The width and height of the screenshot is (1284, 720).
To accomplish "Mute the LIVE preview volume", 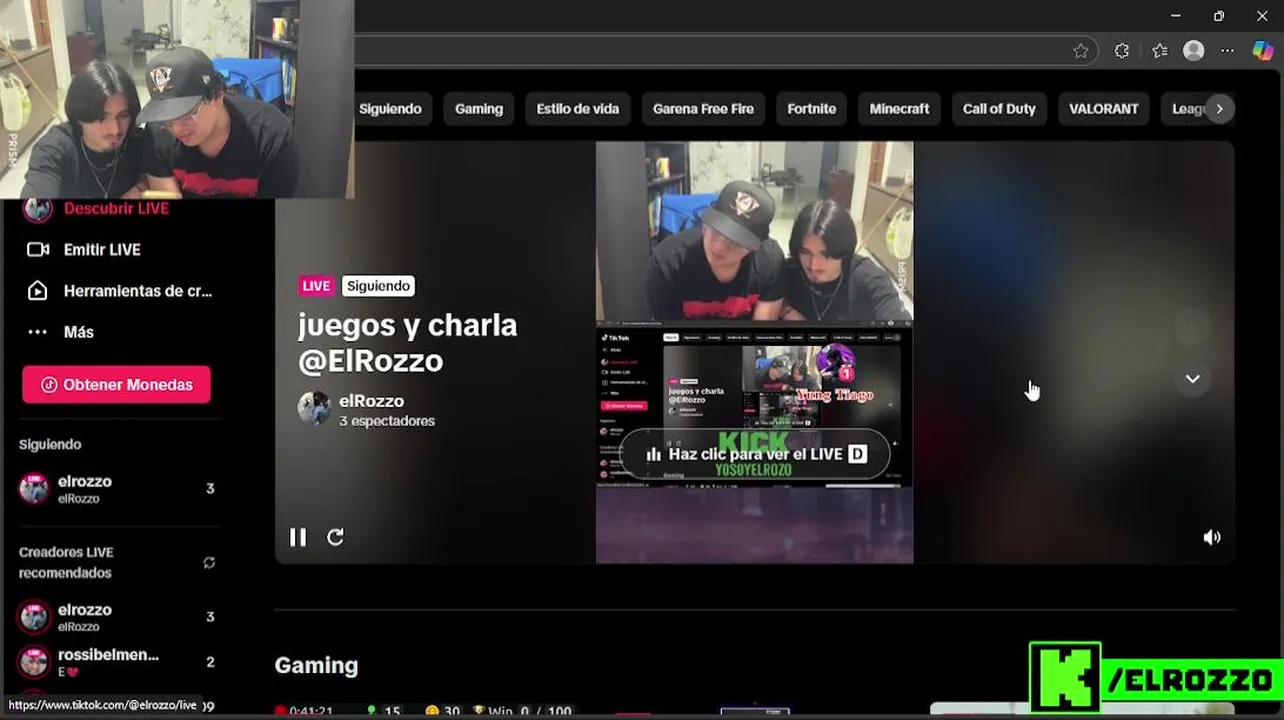I will click(1212, 537).
